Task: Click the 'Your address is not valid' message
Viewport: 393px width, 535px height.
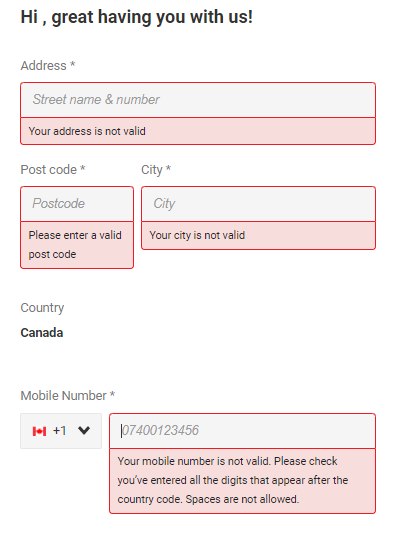Action: tap(87, 131)
